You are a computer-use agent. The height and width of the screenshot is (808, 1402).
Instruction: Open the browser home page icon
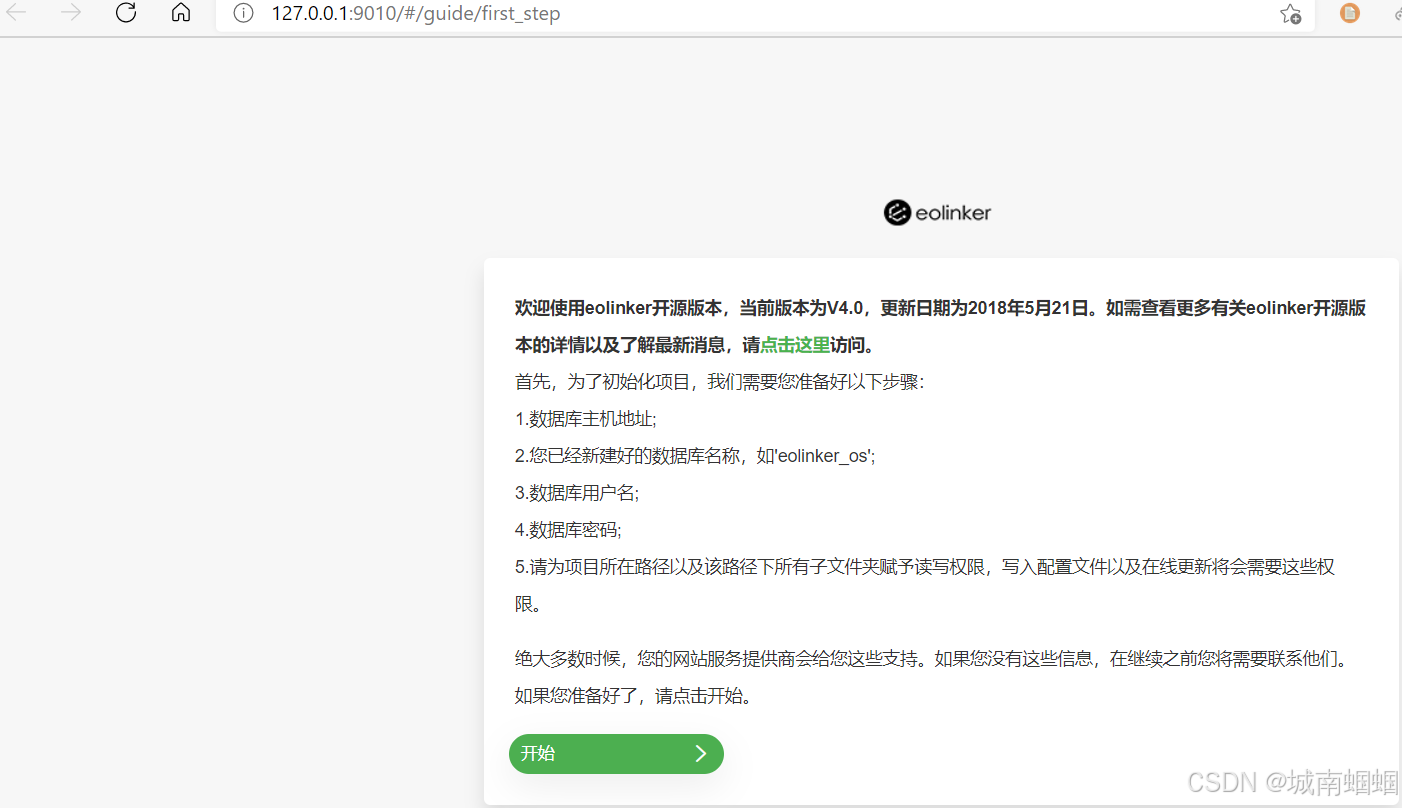click(180, 14)
